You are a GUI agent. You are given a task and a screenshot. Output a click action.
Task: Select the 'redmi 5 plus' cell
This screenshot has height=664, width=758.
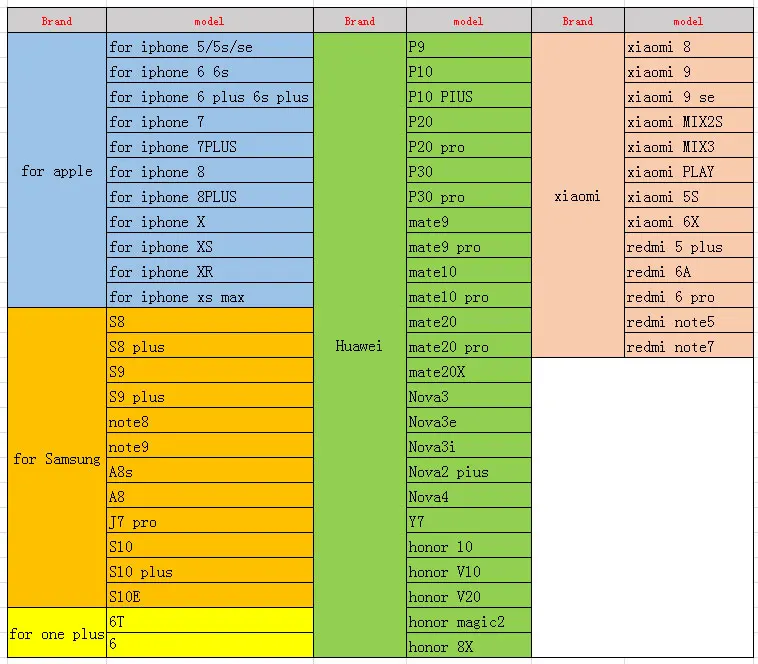tap(689, 245)
